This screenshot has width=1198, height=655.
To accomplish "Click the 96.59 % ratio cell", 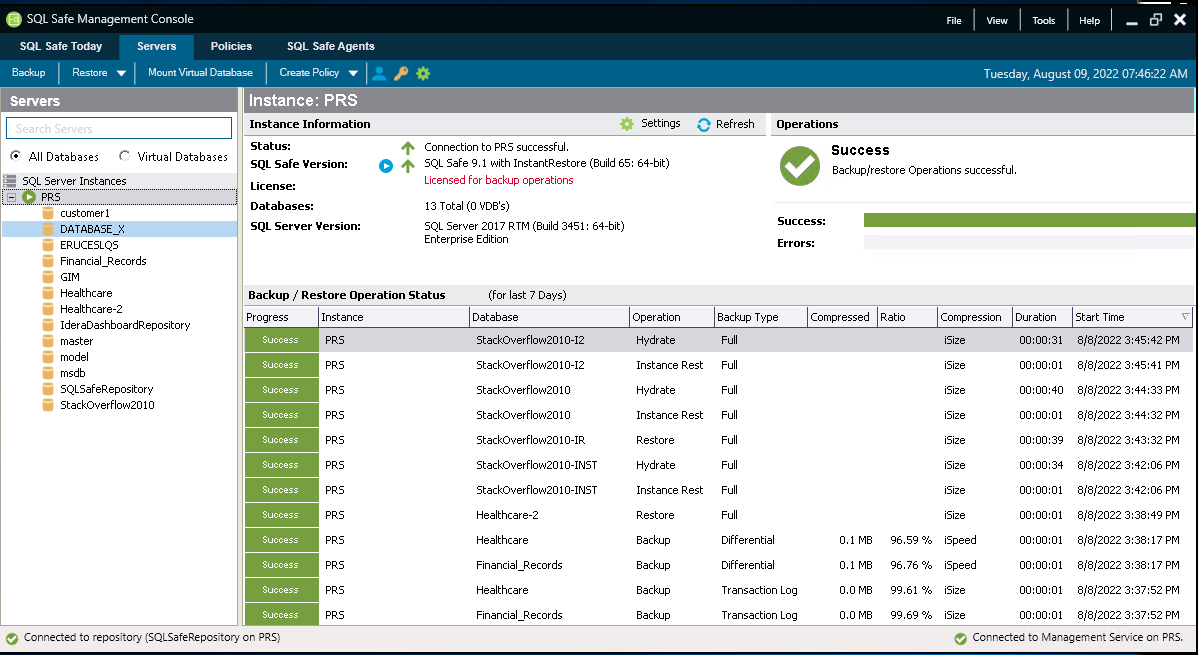I will point(911,540).
